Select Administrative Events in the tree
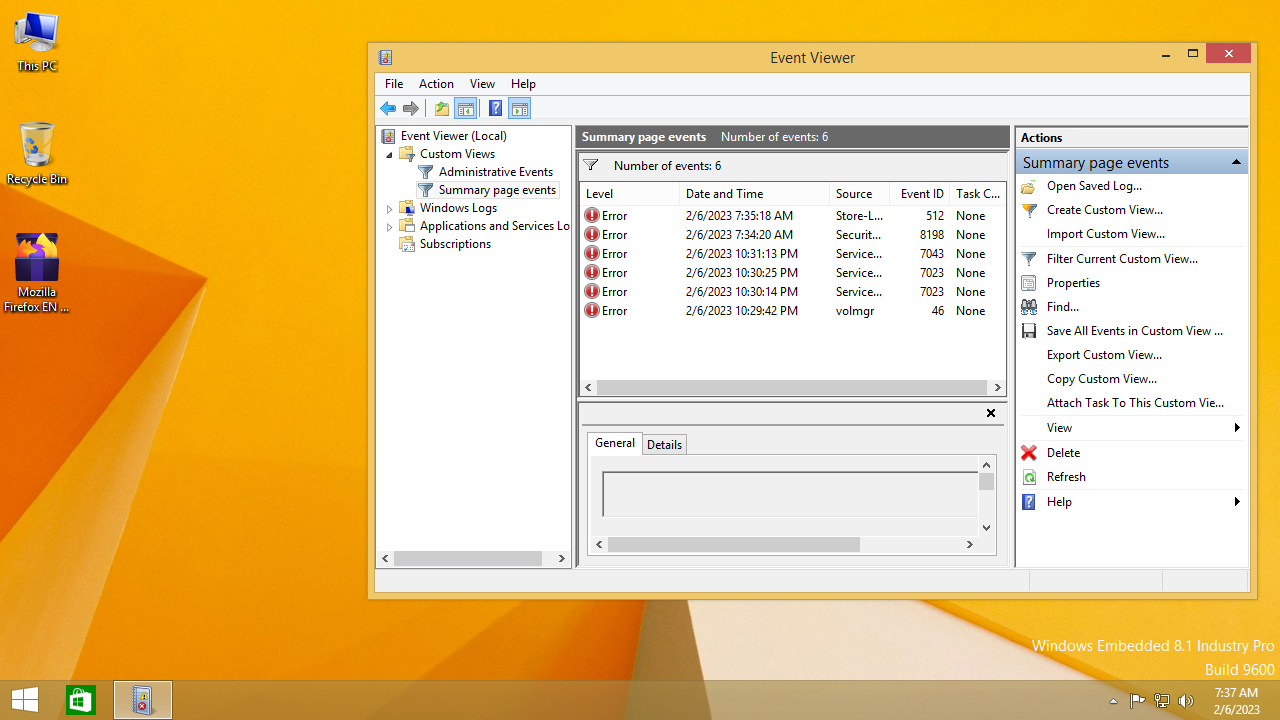Viewport: 1280px width, 720px height. click(x=495, y=172)
